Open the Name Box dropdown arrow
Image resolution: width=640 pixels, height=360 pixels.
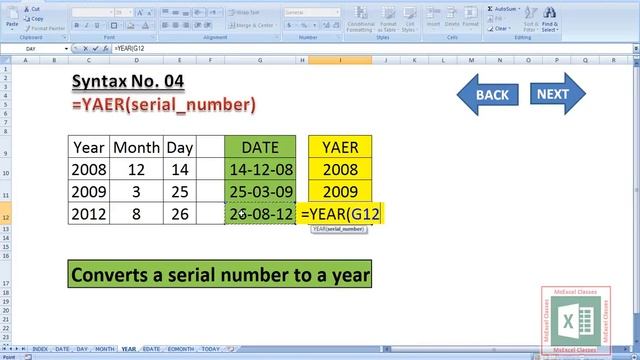pos(66,49)
